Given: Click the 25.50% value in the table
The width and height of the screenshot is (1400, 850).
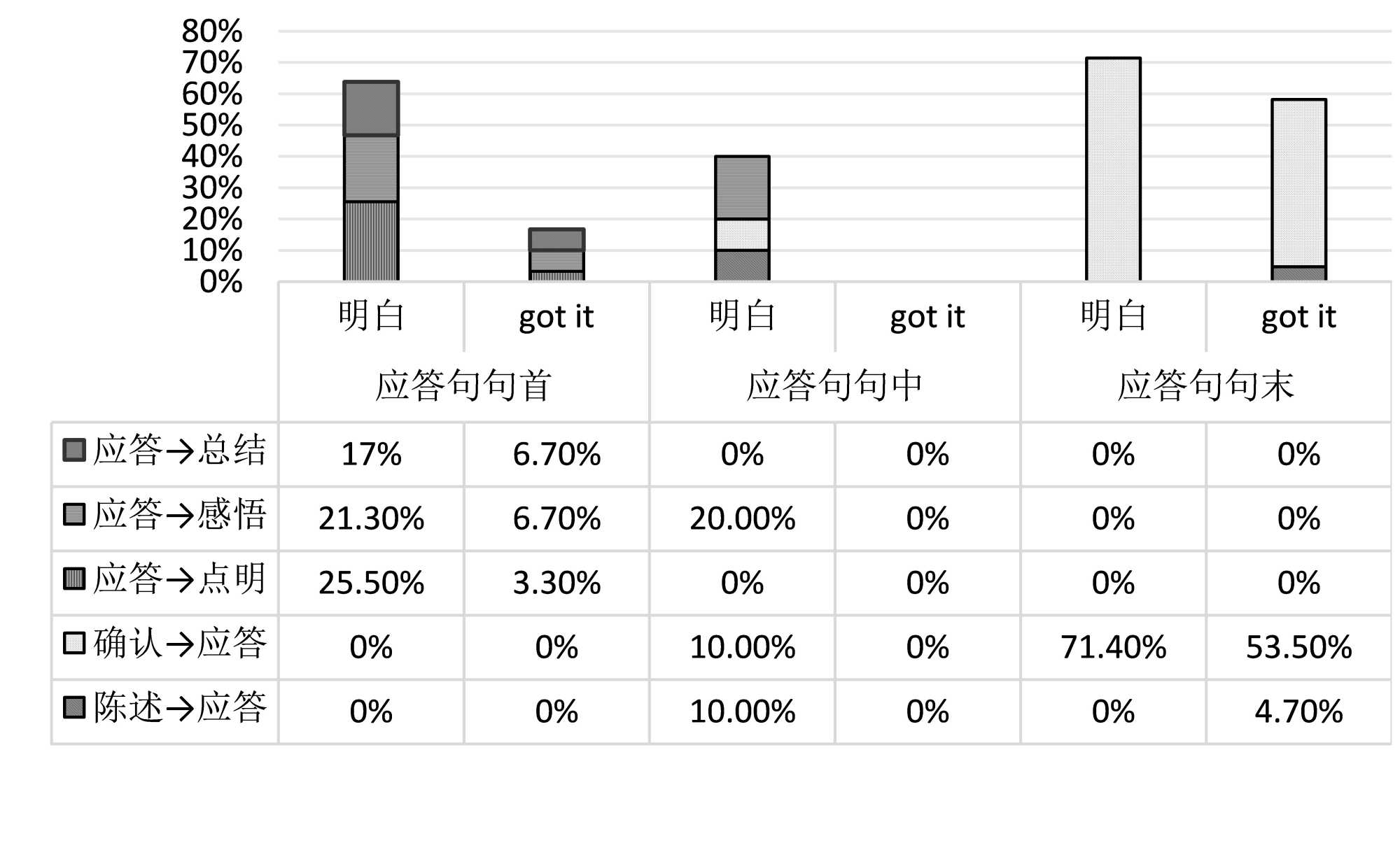Looking at the screenshot, I should coord(371,583).
